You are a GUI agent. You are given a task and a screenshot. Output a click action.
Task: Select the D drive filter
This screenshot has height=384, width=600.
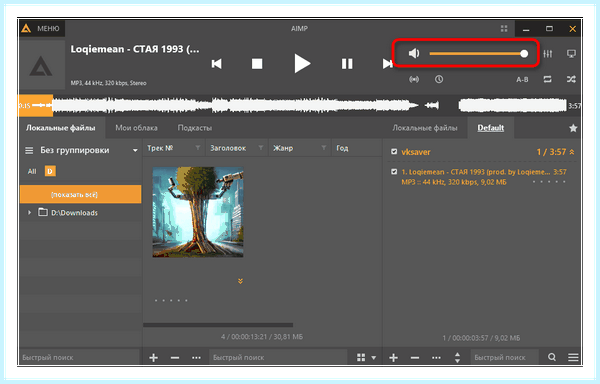pyautogui.click(x=50, y=171)
